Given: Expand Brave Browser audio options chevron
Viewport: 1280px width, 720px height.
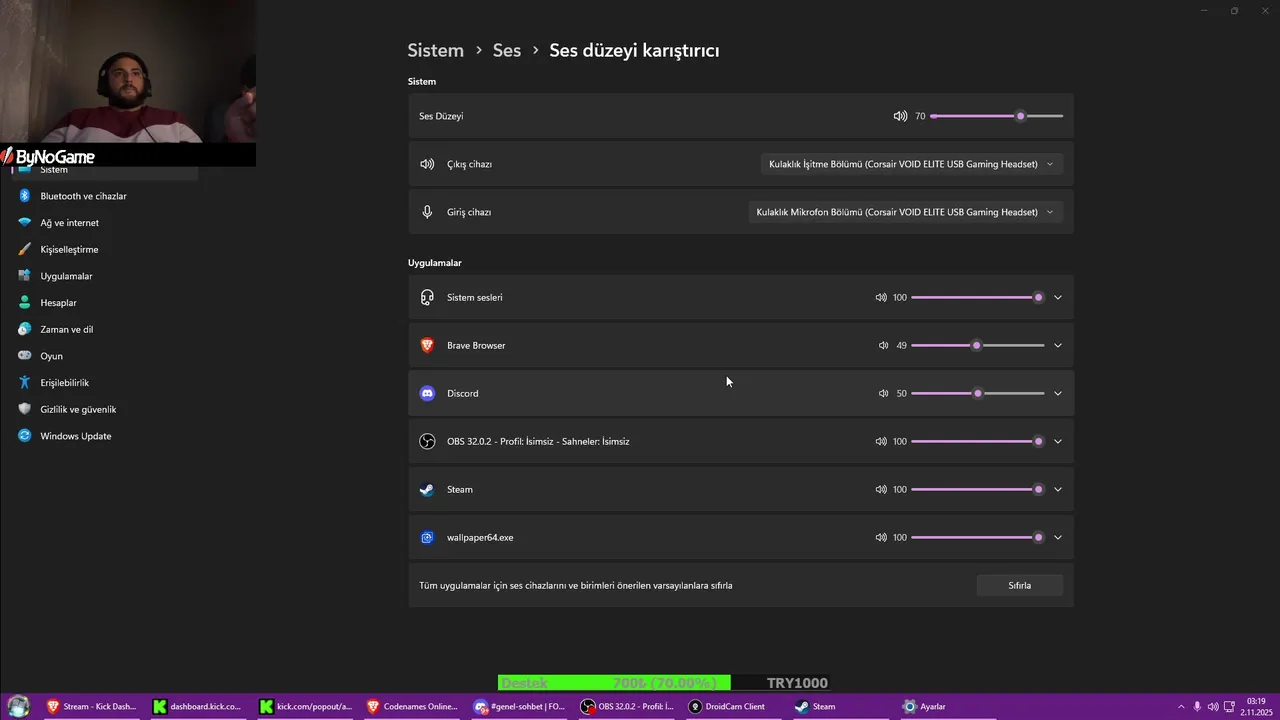Looking at the screenshot, I should (1058, 345).
